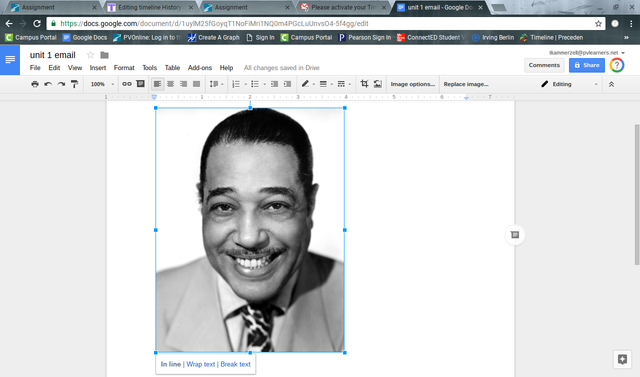Switch to Please activate your Gmail tab
The width and height of the screenshot is (640, 377).
point(343,7)
